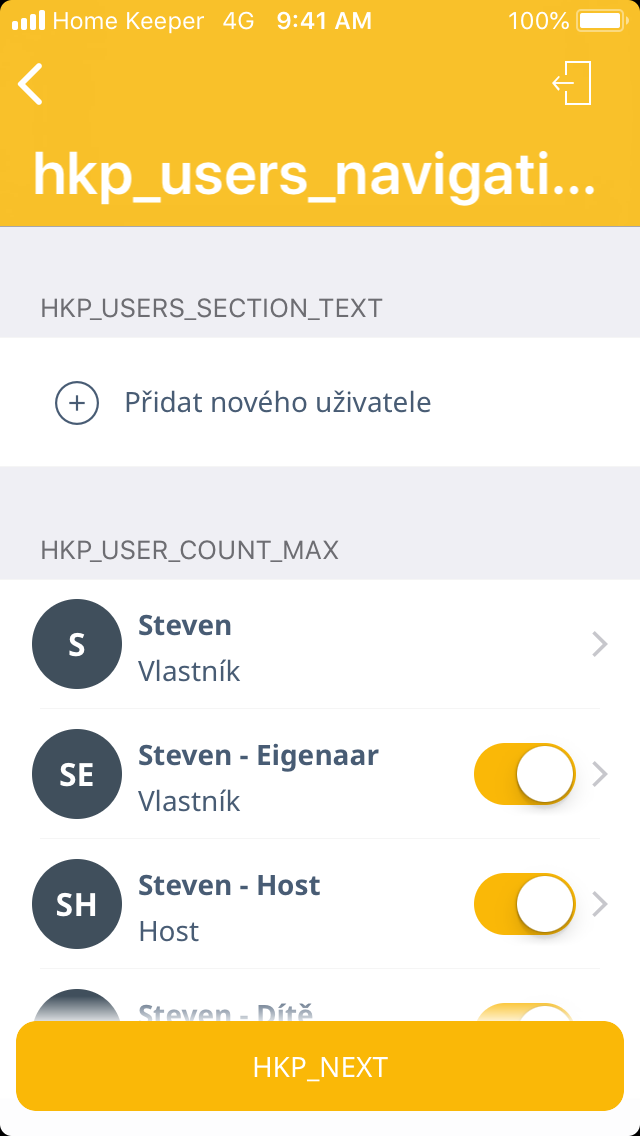Toggle the Steven - Dítě switch
Screen dimensions: 640x1136
point(524,1012)
